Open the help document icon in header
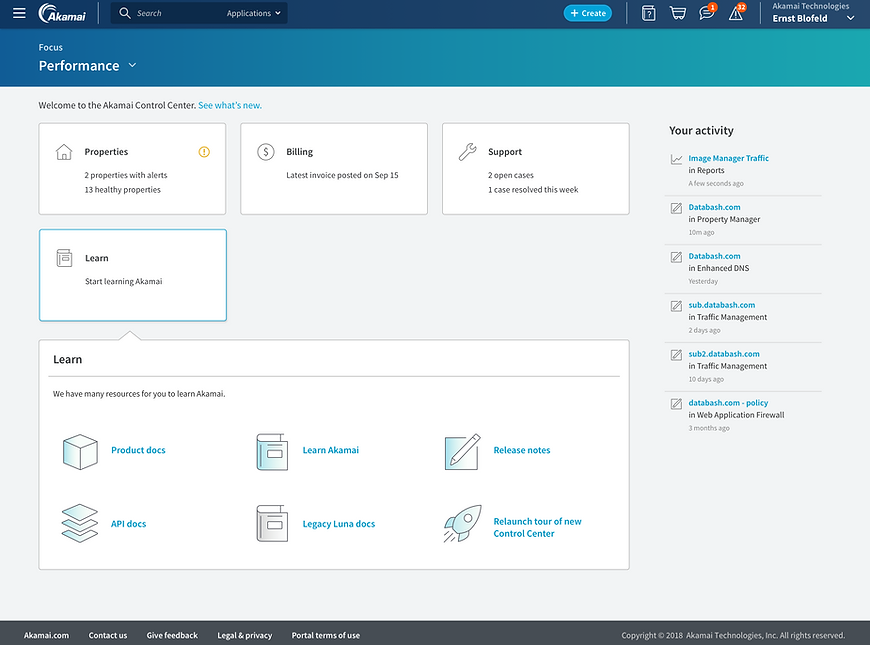The image size is (870, 645). (x=648, y=13)
